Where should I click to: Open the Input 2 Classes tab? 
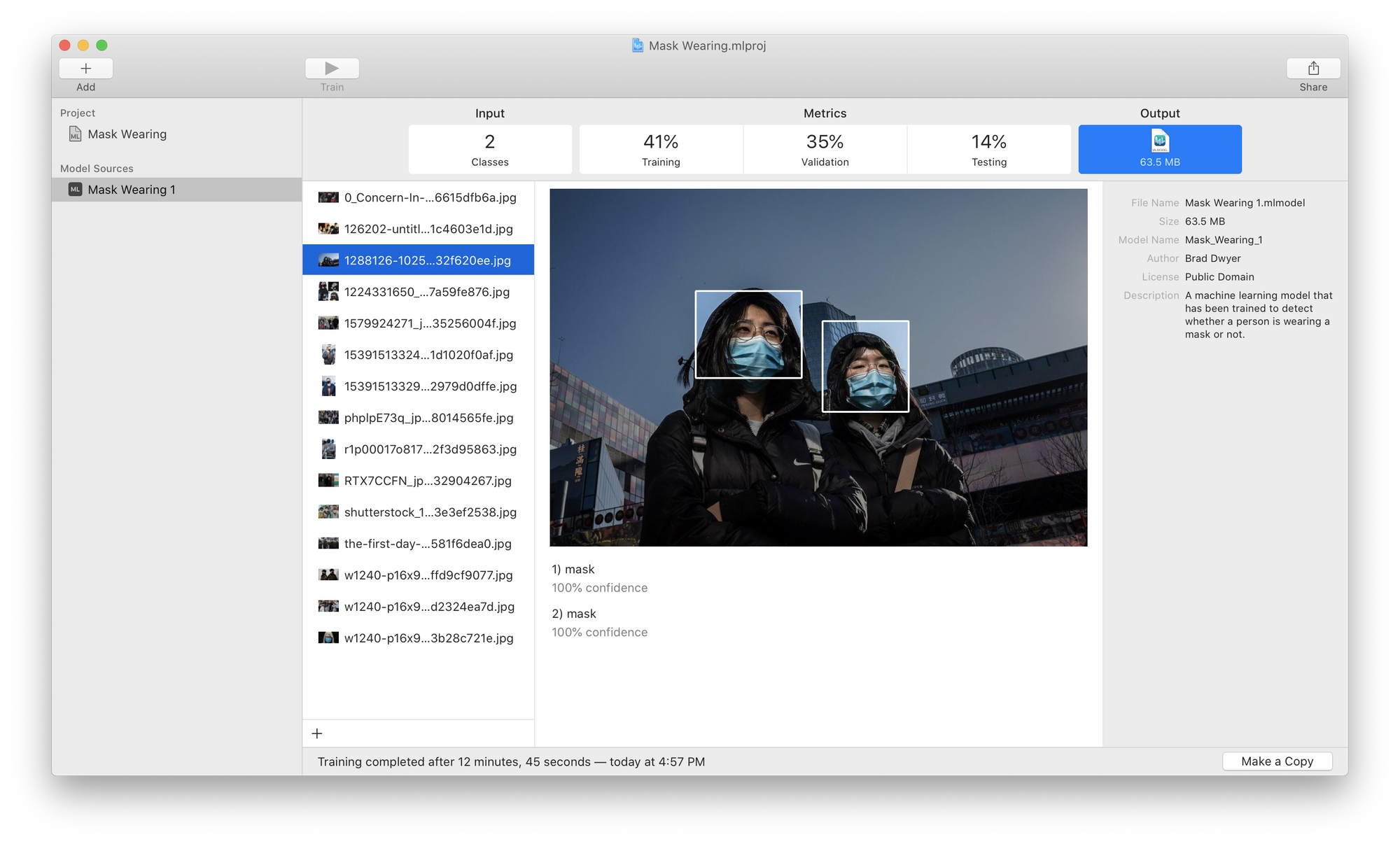coord(490,150)
